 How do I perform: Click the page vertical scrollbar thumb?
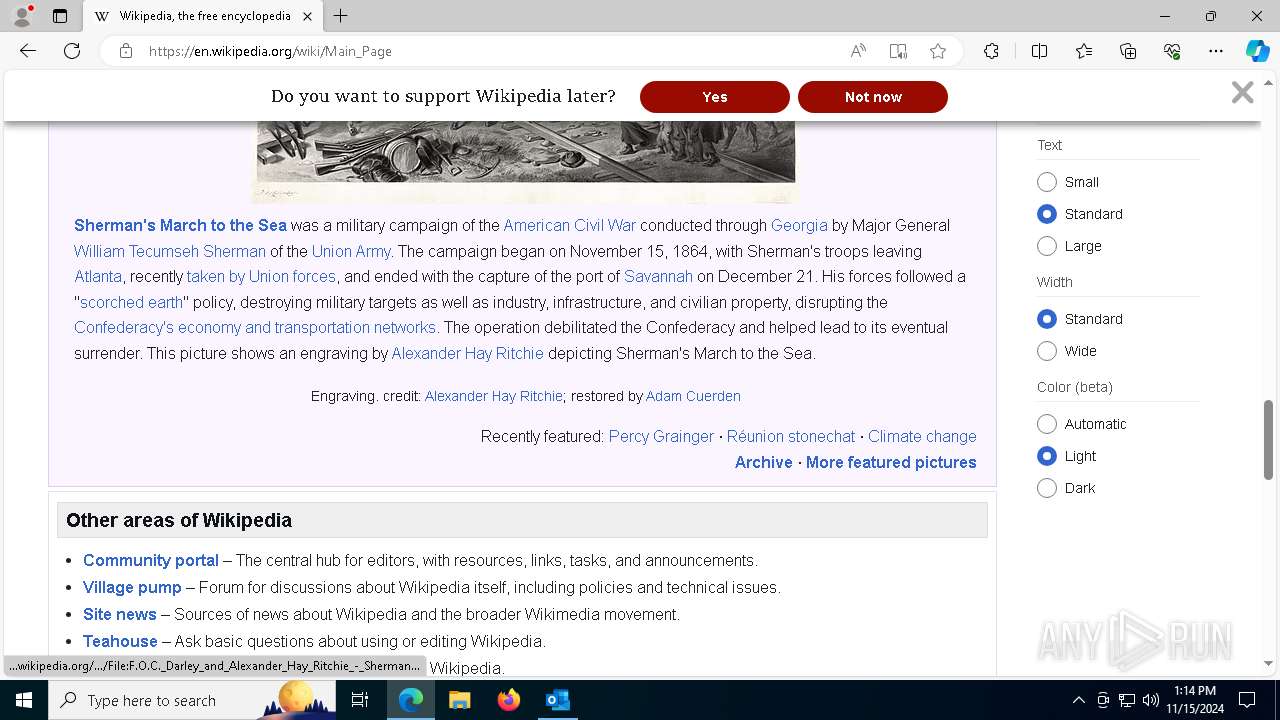[1269, 439]
